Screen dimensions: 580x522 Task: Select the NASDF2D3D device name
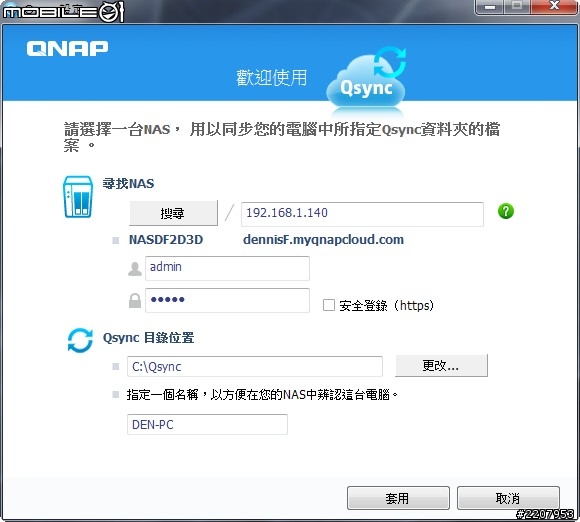click(x=166, y=240)
